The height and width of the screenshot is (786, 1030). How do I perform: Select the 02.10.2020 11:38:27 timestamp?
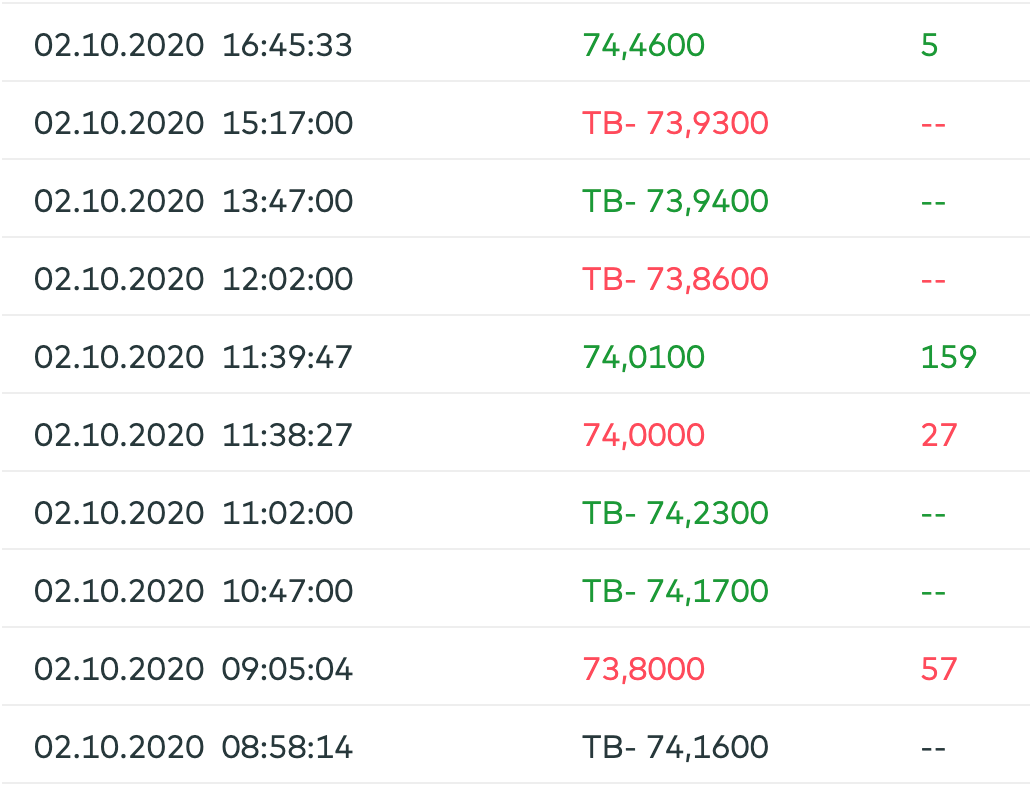[193, 435]
